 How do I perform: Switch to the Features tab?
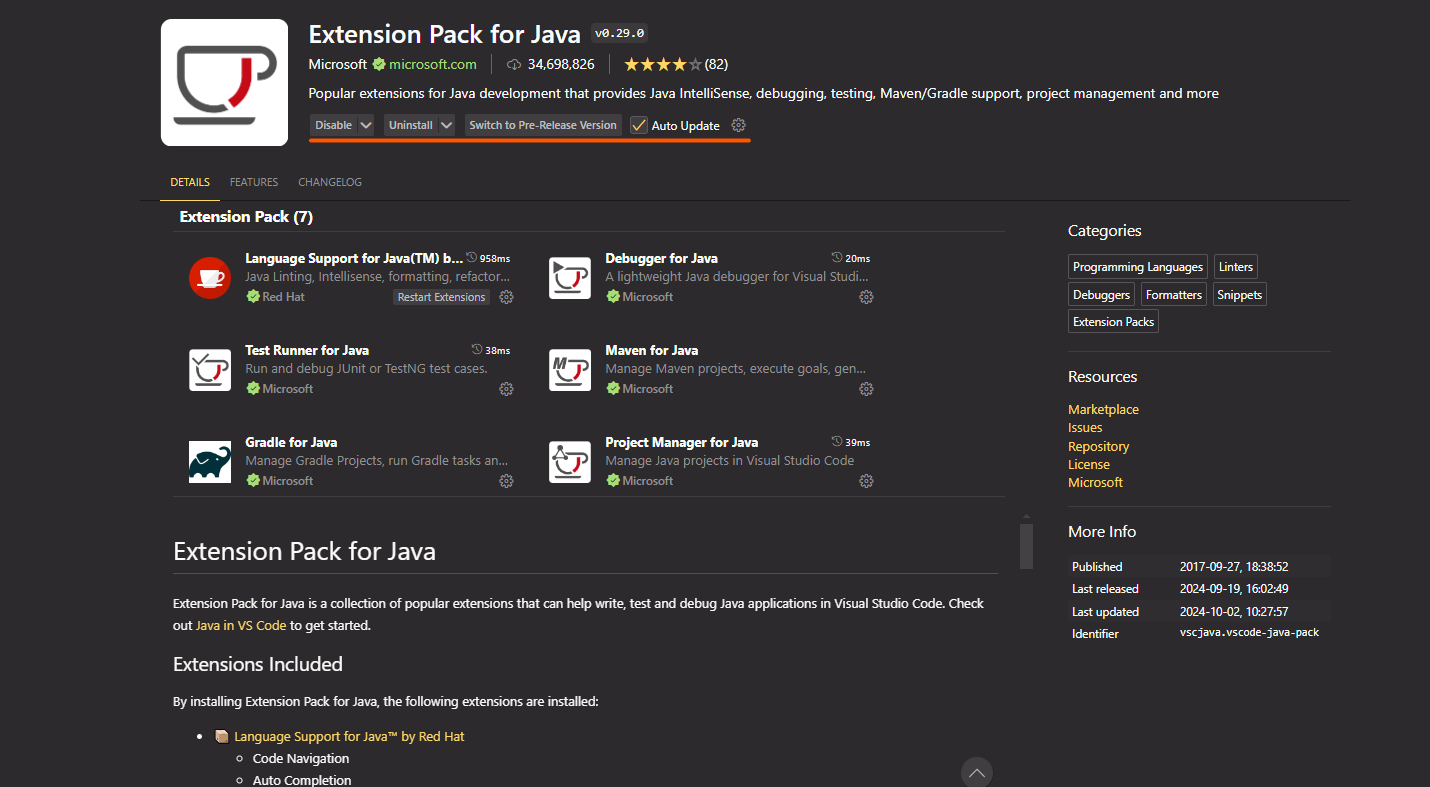254,182
